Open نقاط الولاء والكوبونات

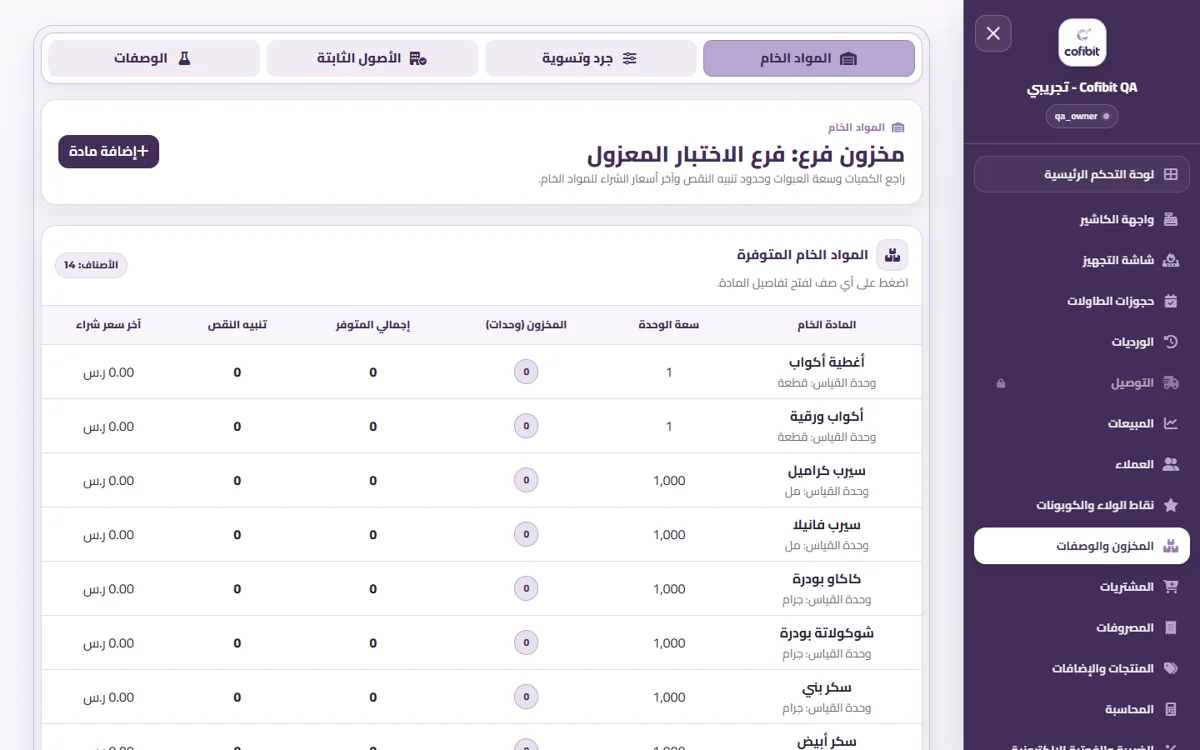pos(1082,505)
